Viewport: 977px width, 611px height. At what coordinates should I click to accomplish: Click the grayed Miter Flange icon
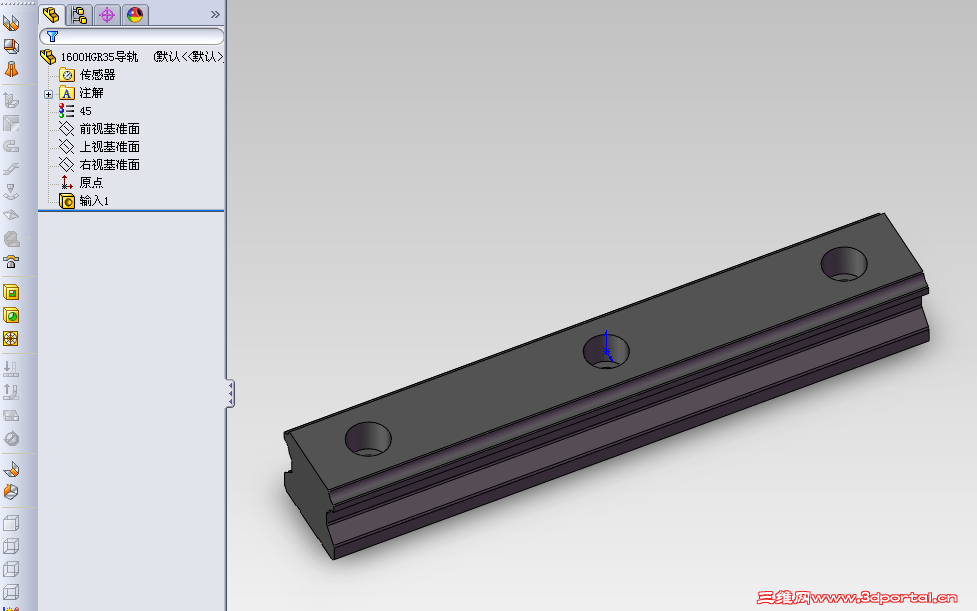coord(11,123)
